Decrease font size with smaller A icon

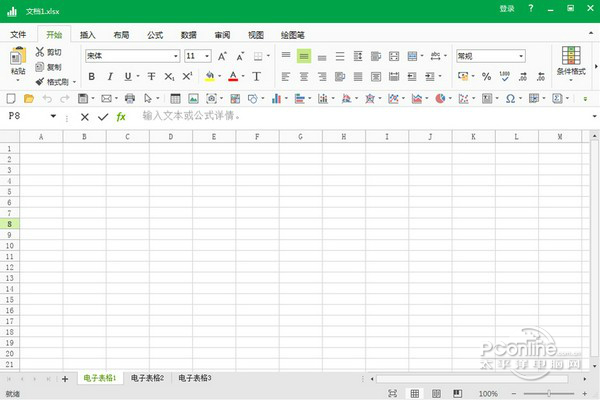pyautogui.click(x=240, y=56)
